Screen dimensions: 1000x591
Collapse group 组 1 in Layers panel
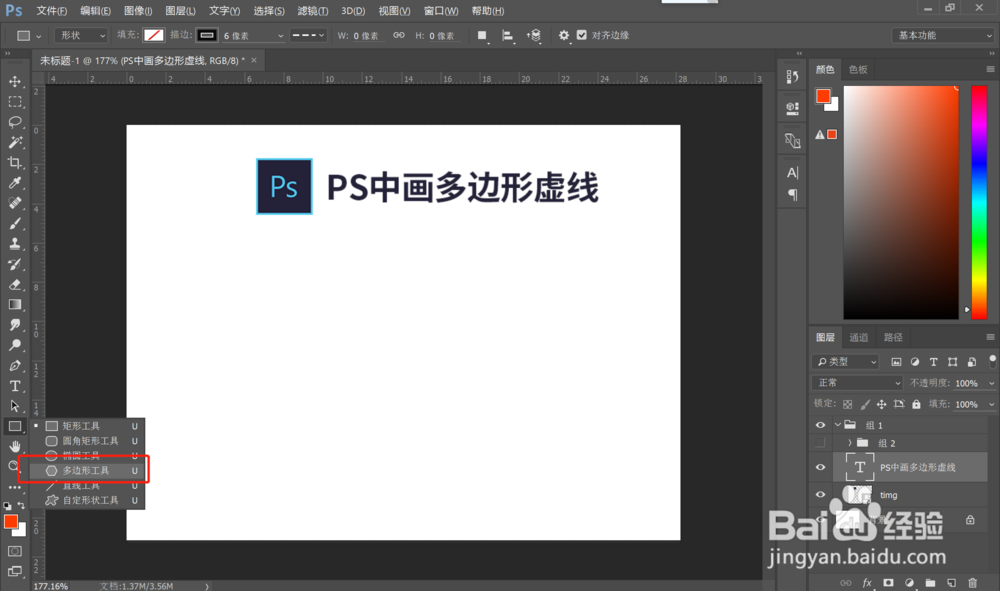click(x=838, y=424)
